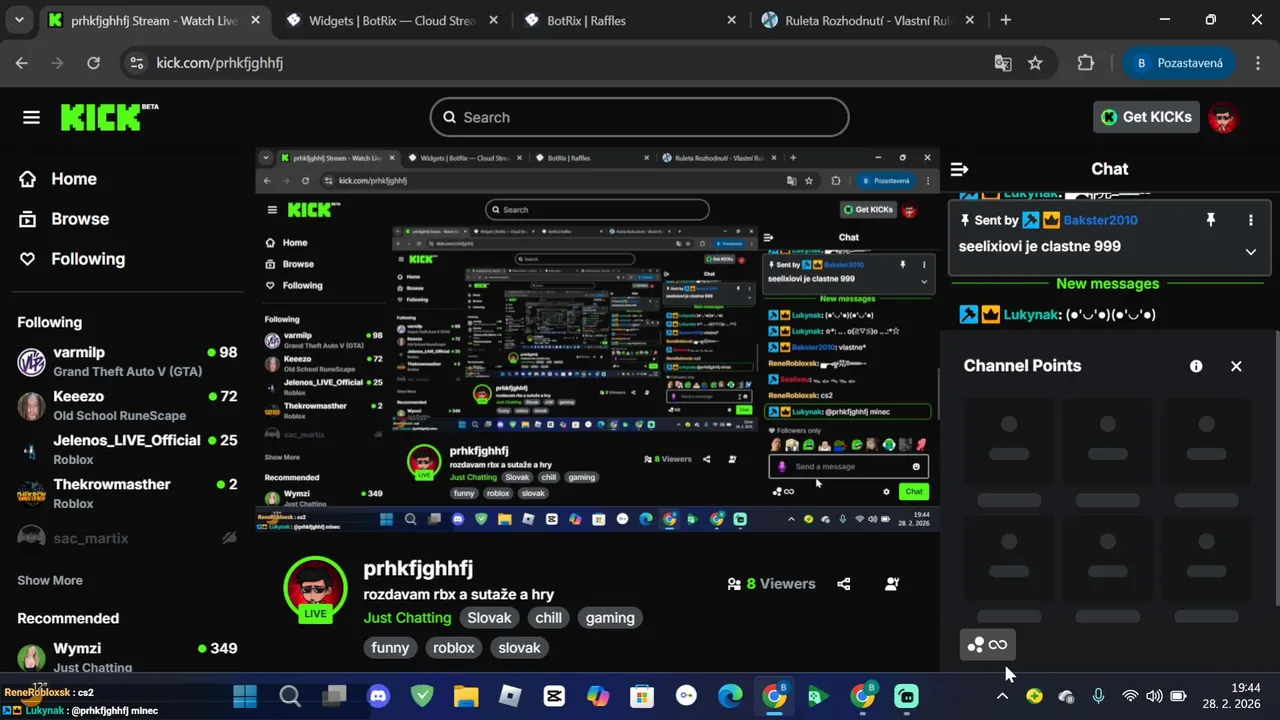Open Browse in Kick sidebar
Screen dimensions: 1280x720
[x=65, y=219]
